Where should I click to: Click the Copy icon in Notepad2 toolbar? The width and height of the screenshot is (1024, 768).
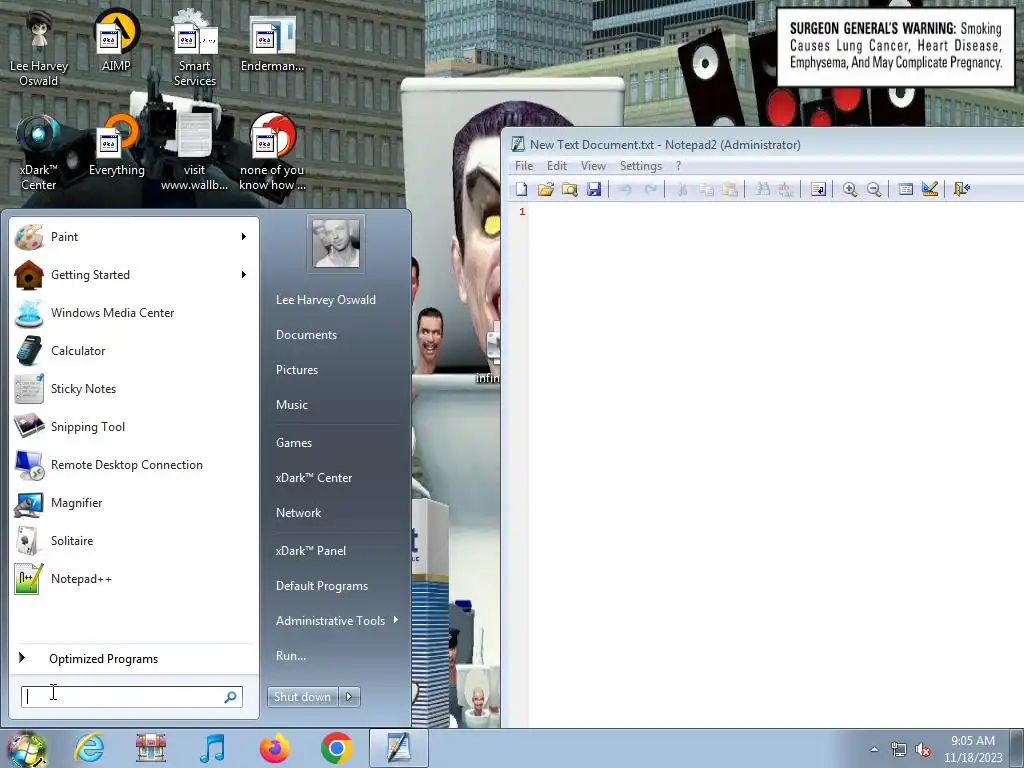point(706,189)
